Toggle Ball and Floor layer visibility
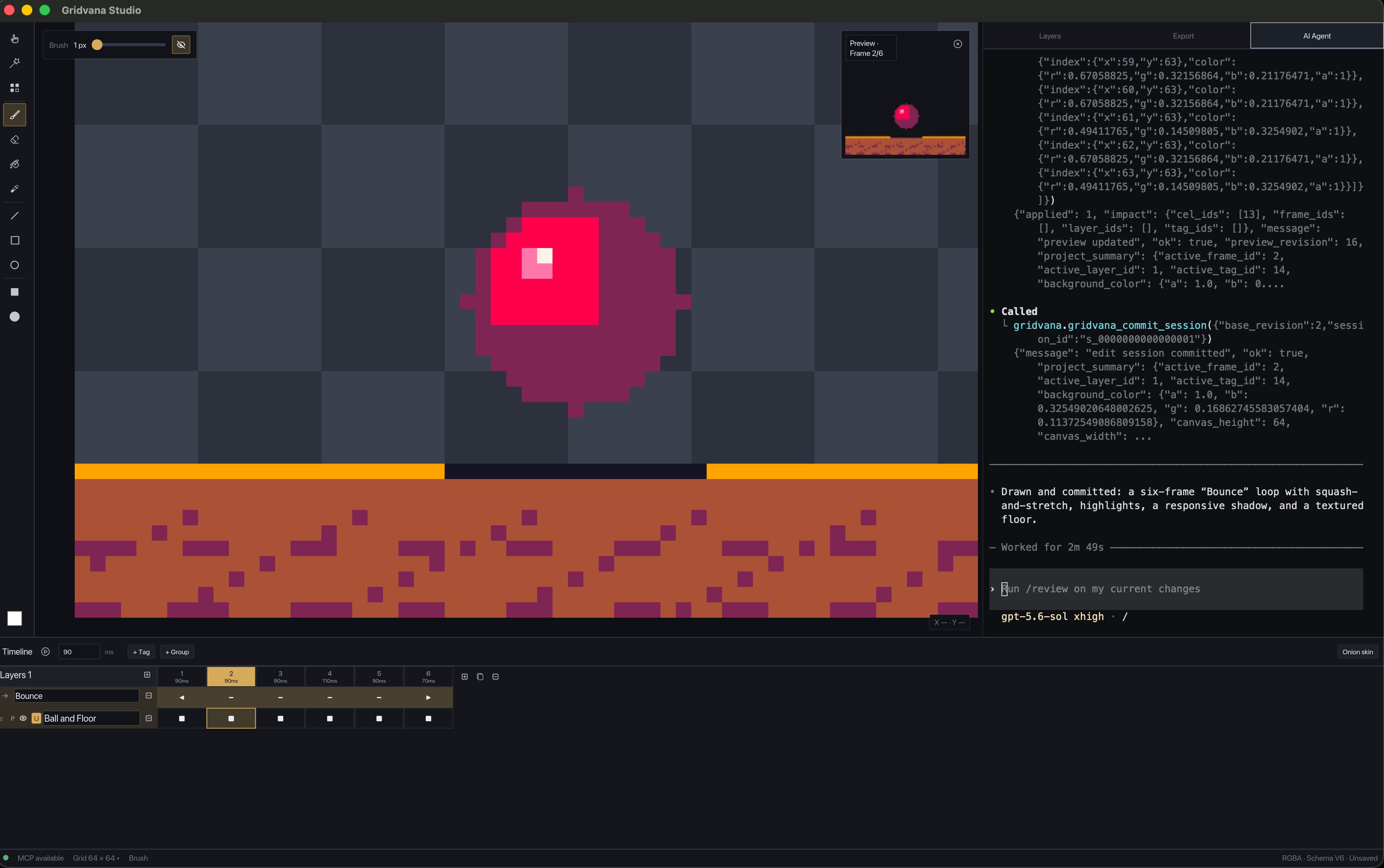Viewport: 1384px width, 868px height. tap(24, 718)
